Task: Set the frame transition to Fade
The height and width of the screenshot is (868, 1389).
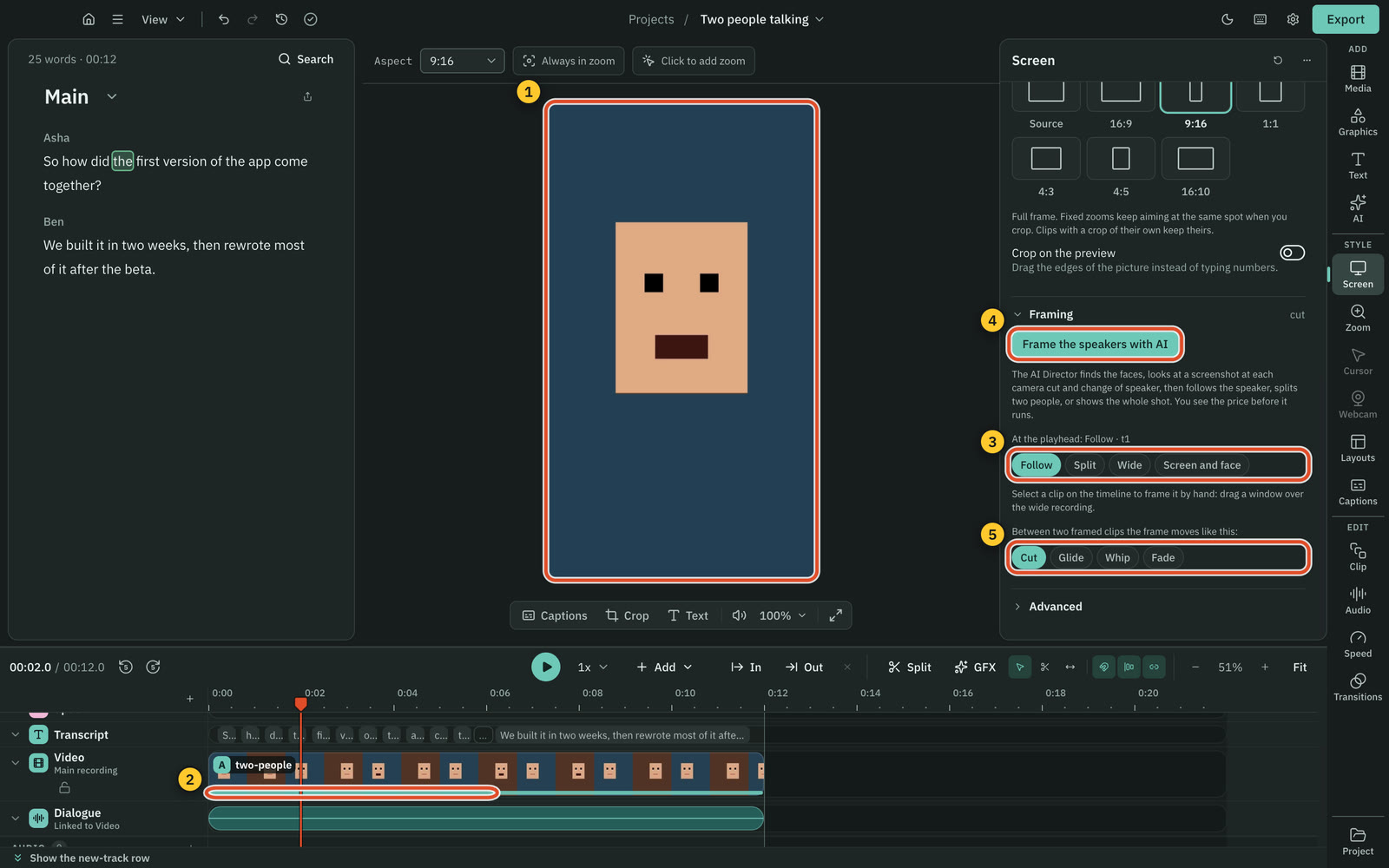Action: (x=1162, y=558)
